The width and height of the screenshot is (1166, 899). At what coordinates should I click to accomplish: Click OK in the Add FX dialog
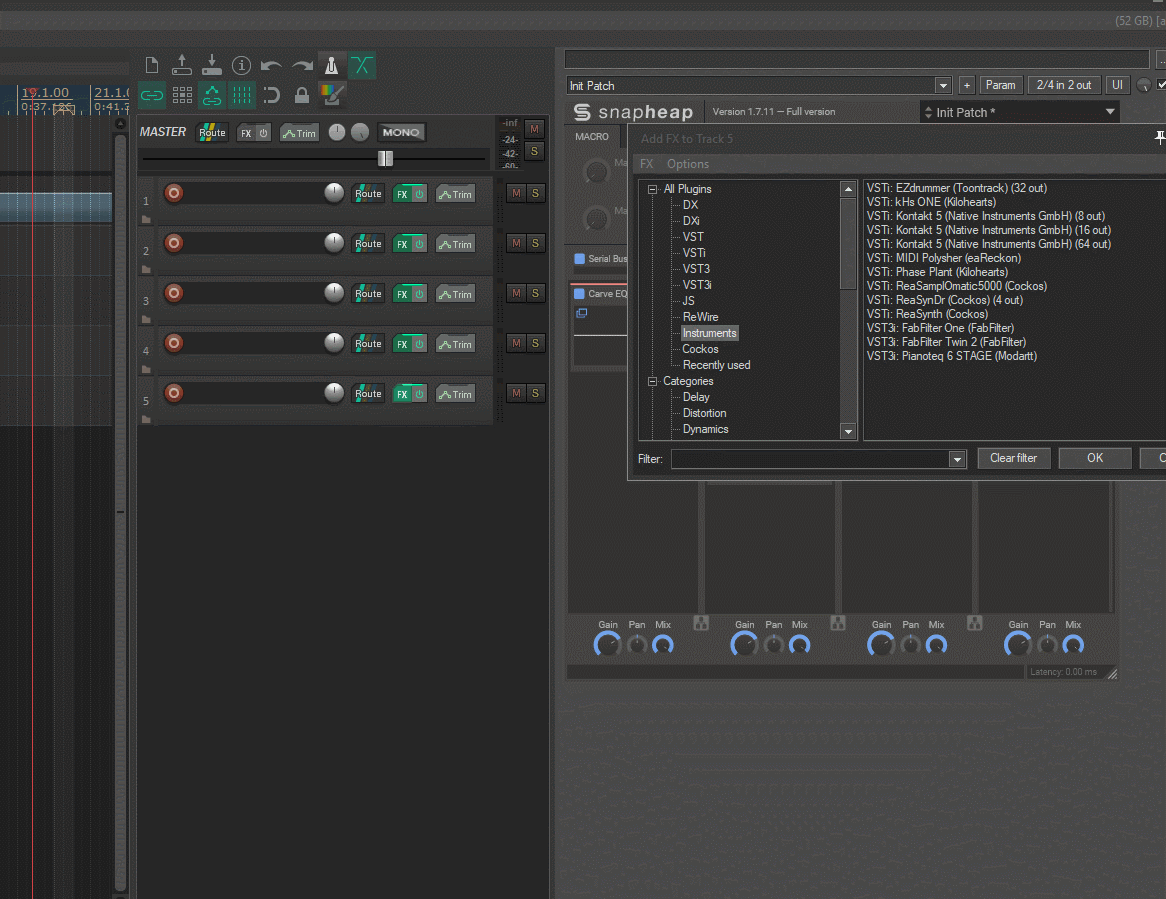1095,458
